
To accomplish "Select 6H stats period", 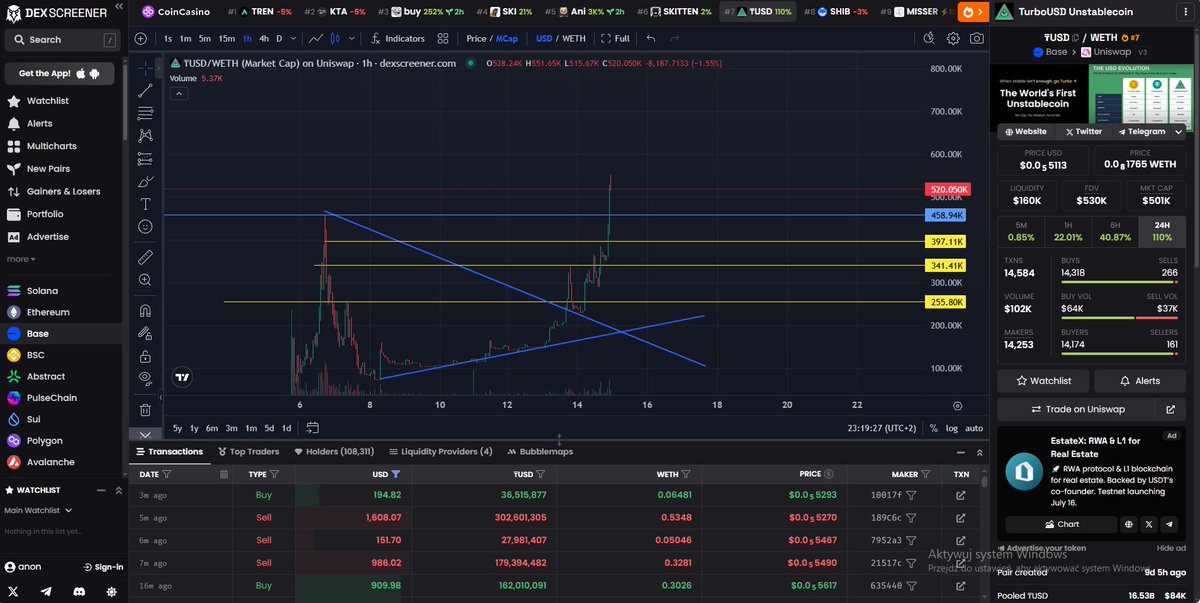I will (1117, 231).
